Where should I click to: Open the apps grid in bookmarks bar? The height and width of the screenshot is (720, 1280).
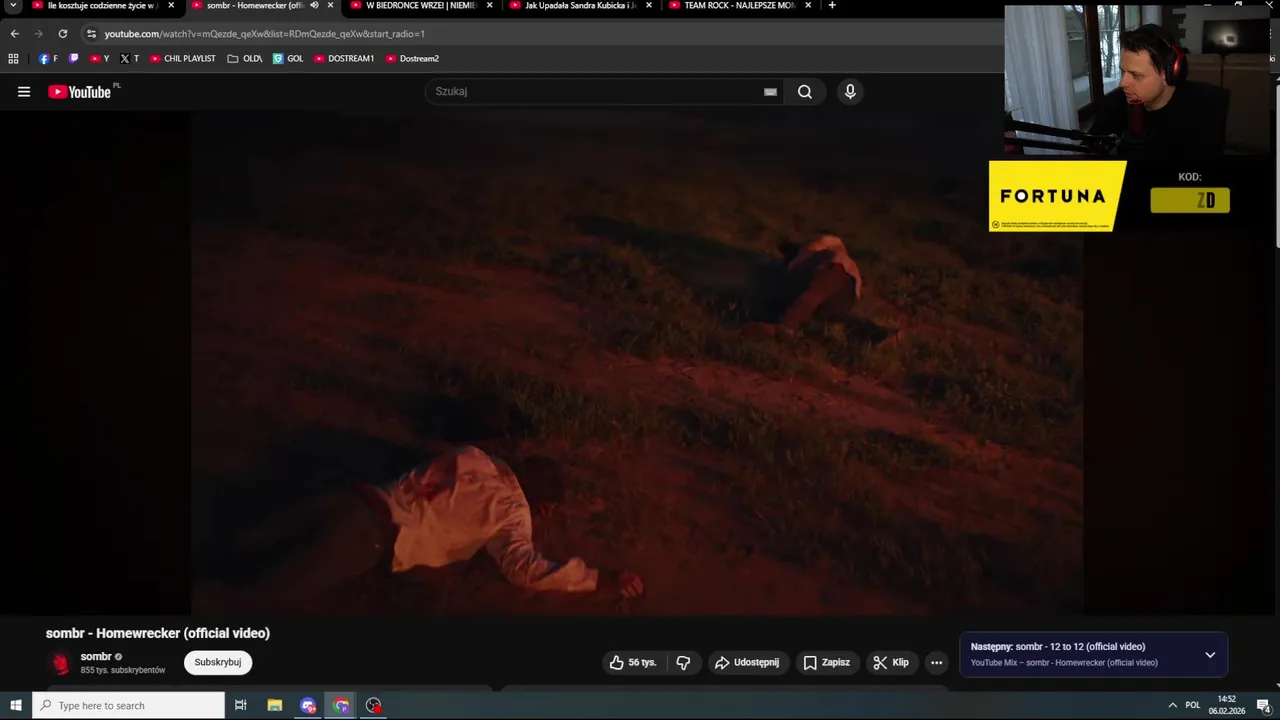pos(13,58)
